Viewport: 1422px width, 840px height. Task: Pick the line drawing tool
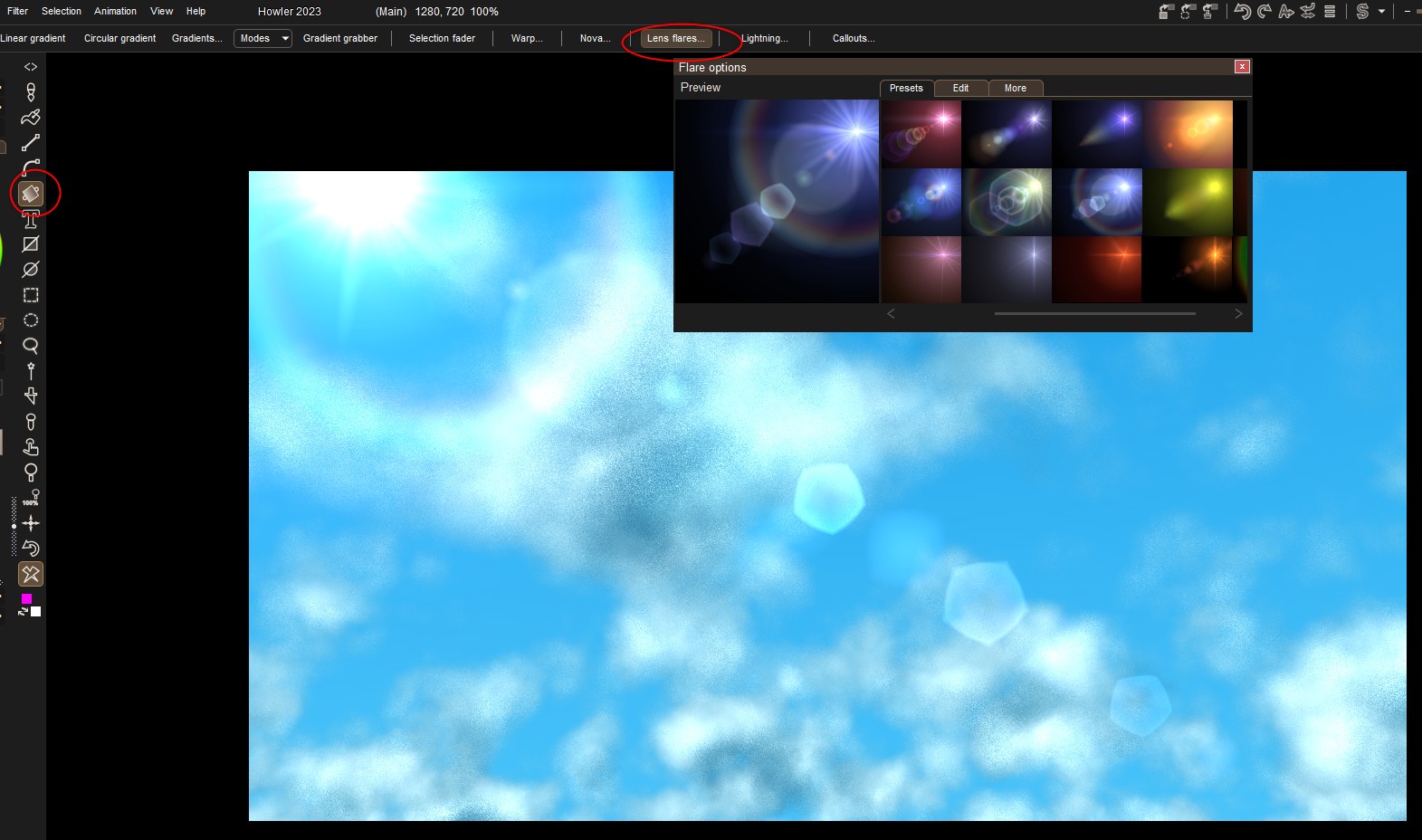[x=31, y=143]
